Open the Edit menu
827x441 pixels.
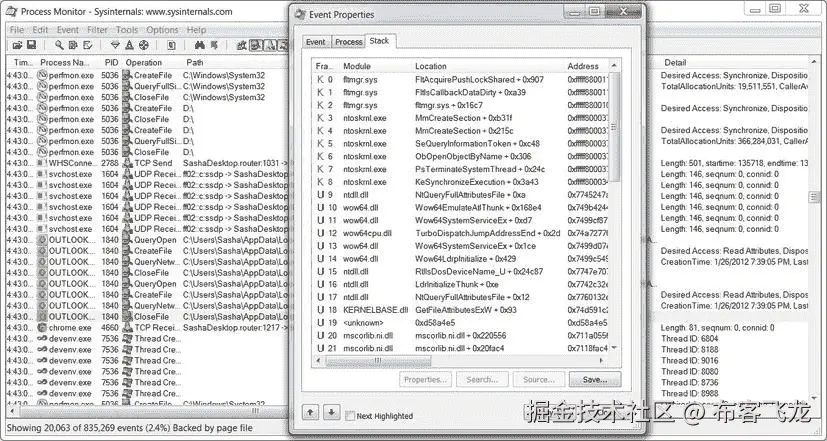point(40,30)
